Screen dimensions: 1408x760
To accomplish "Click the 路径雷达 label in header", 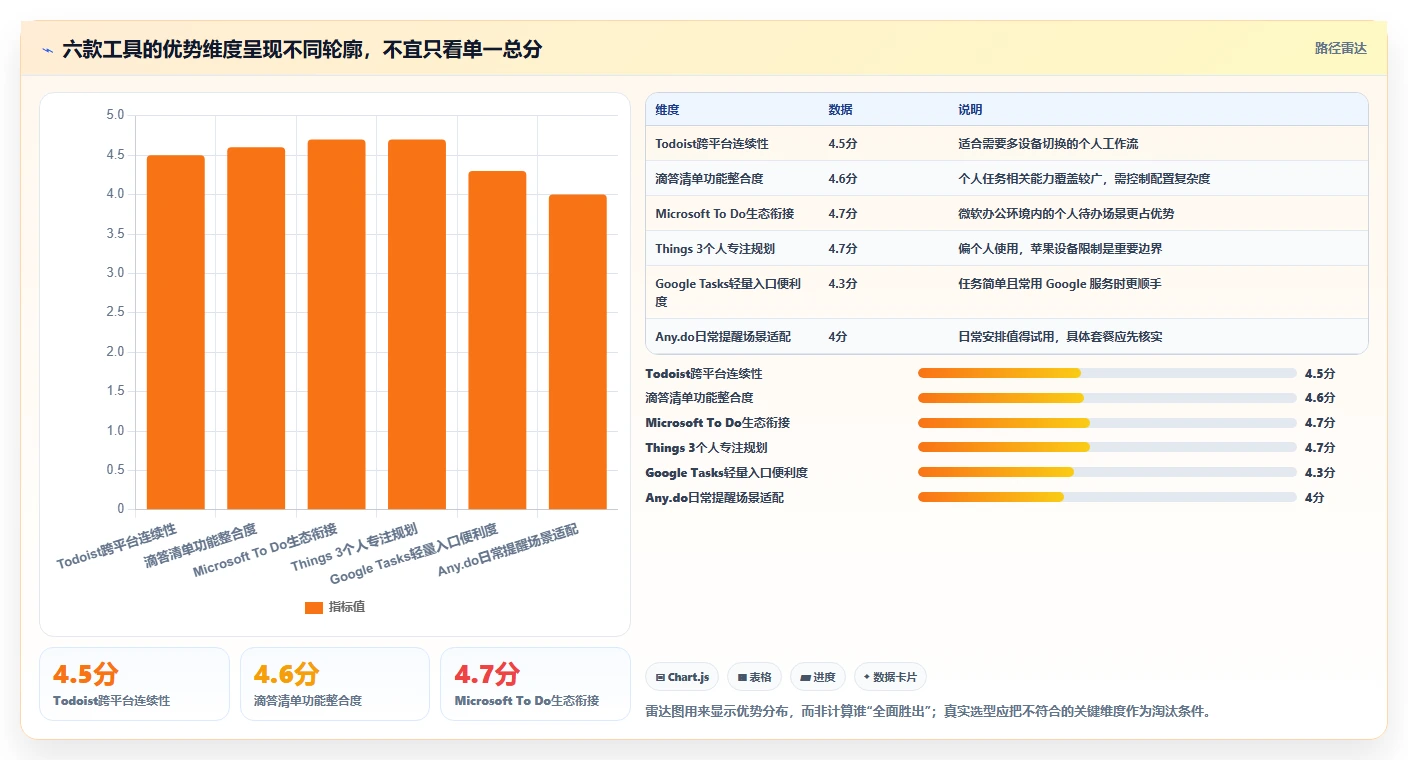I will pos(1340,48).
